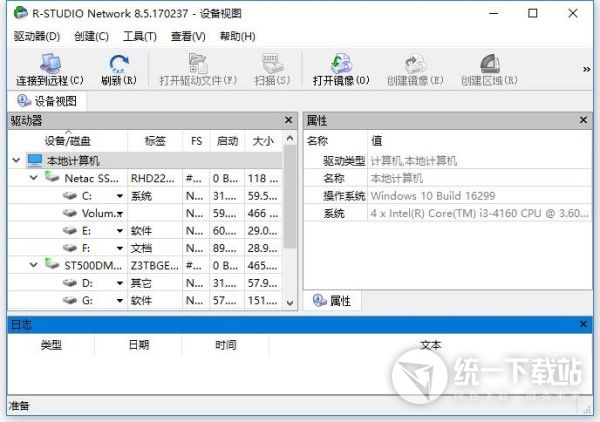Click the Open Image (打开镜像) toolbar icon
Screen dimensions: 600x422
point(341,63)
